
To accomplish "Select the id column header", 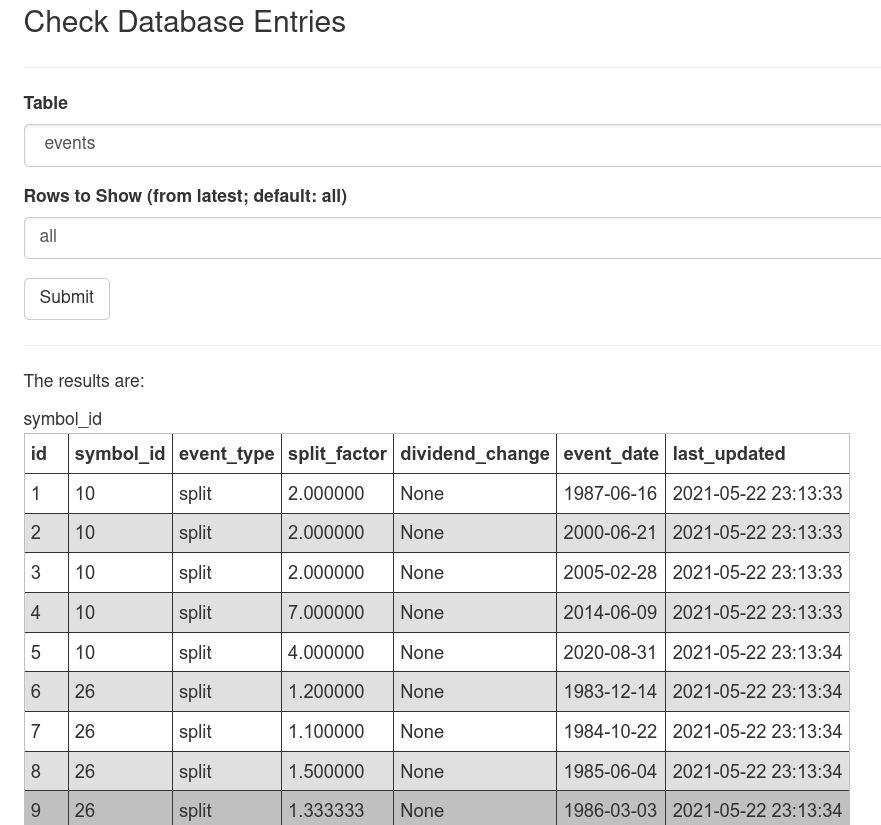I will tap(39, 454).
